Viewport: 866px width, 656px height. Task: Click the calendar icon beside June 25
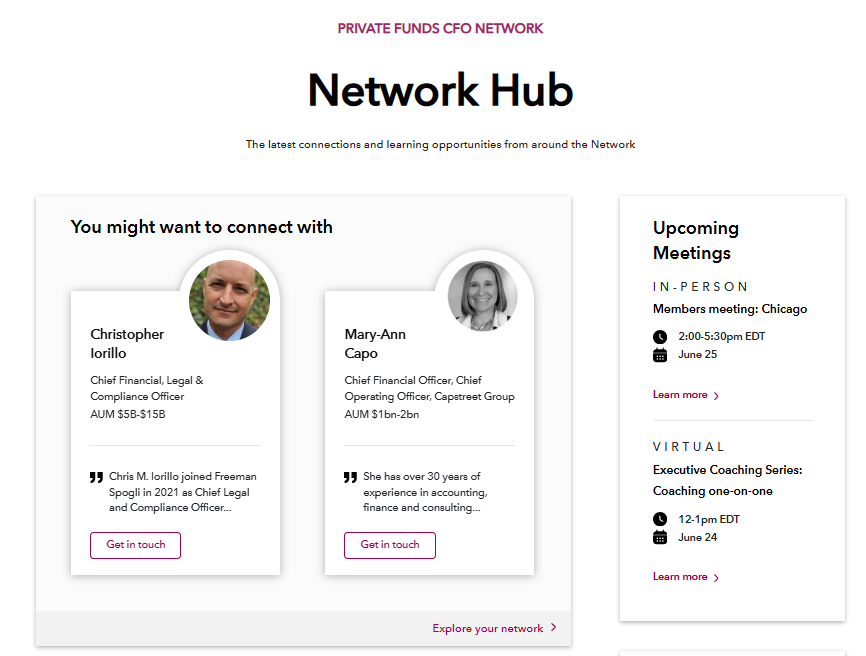point(660,355)
